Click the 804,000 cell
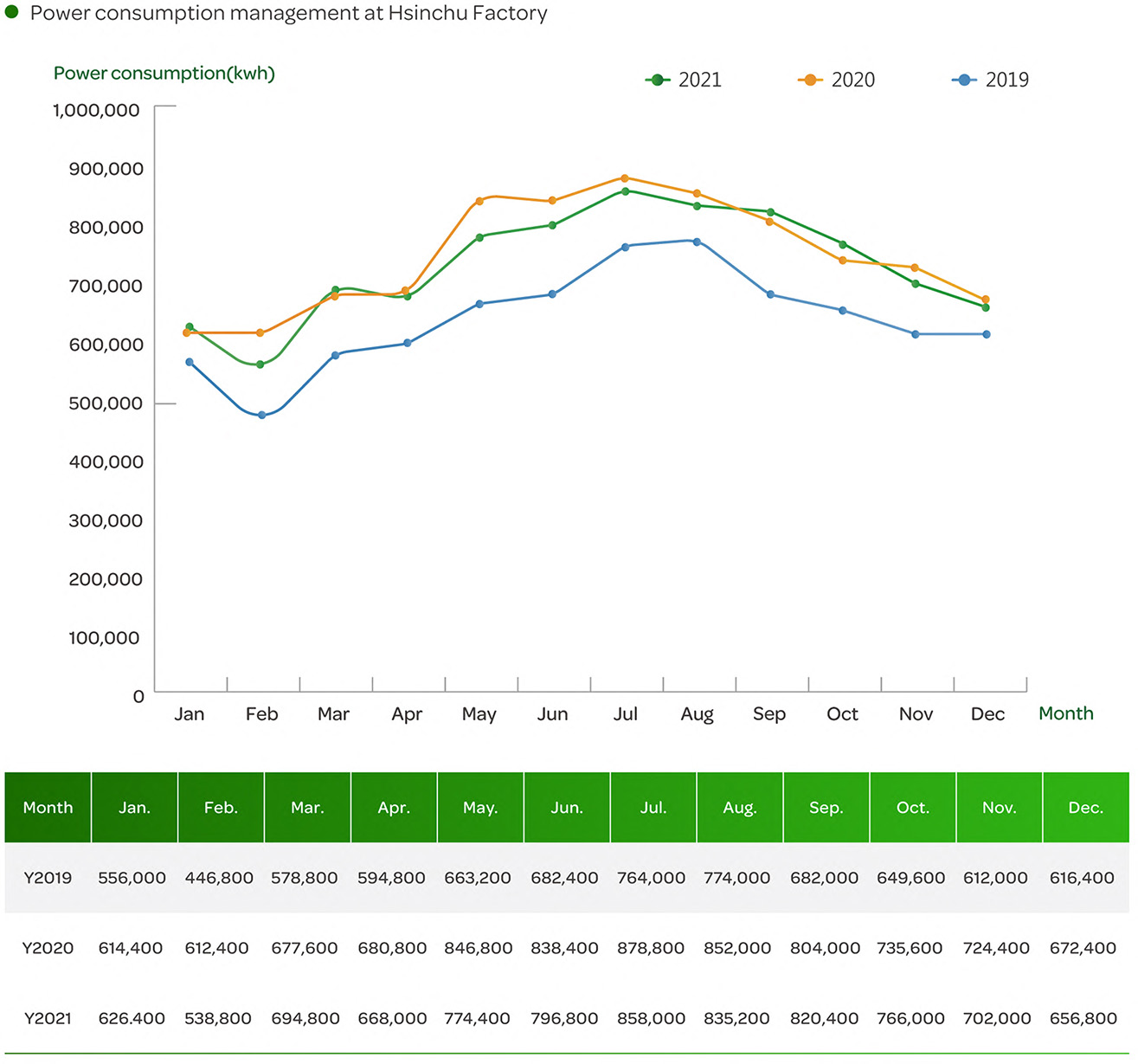Image resolution: width=1138 pixels, height=1064 pixels. 826,948
